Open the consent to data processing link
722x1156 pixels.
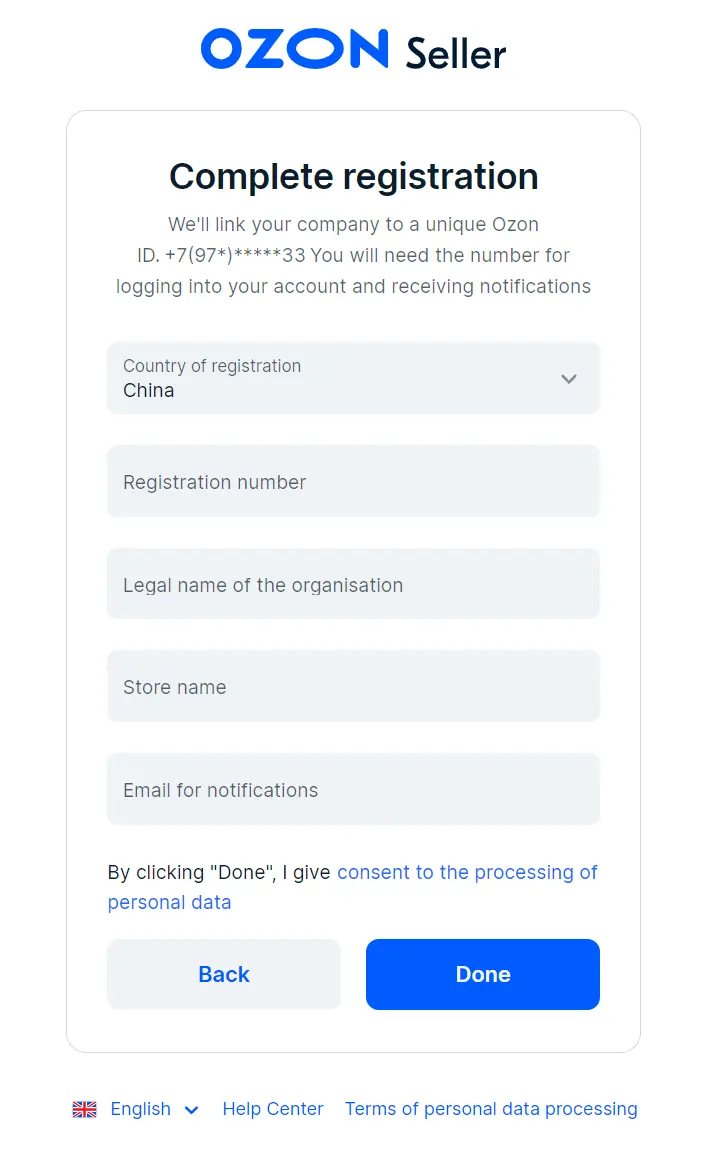point(467,872)
